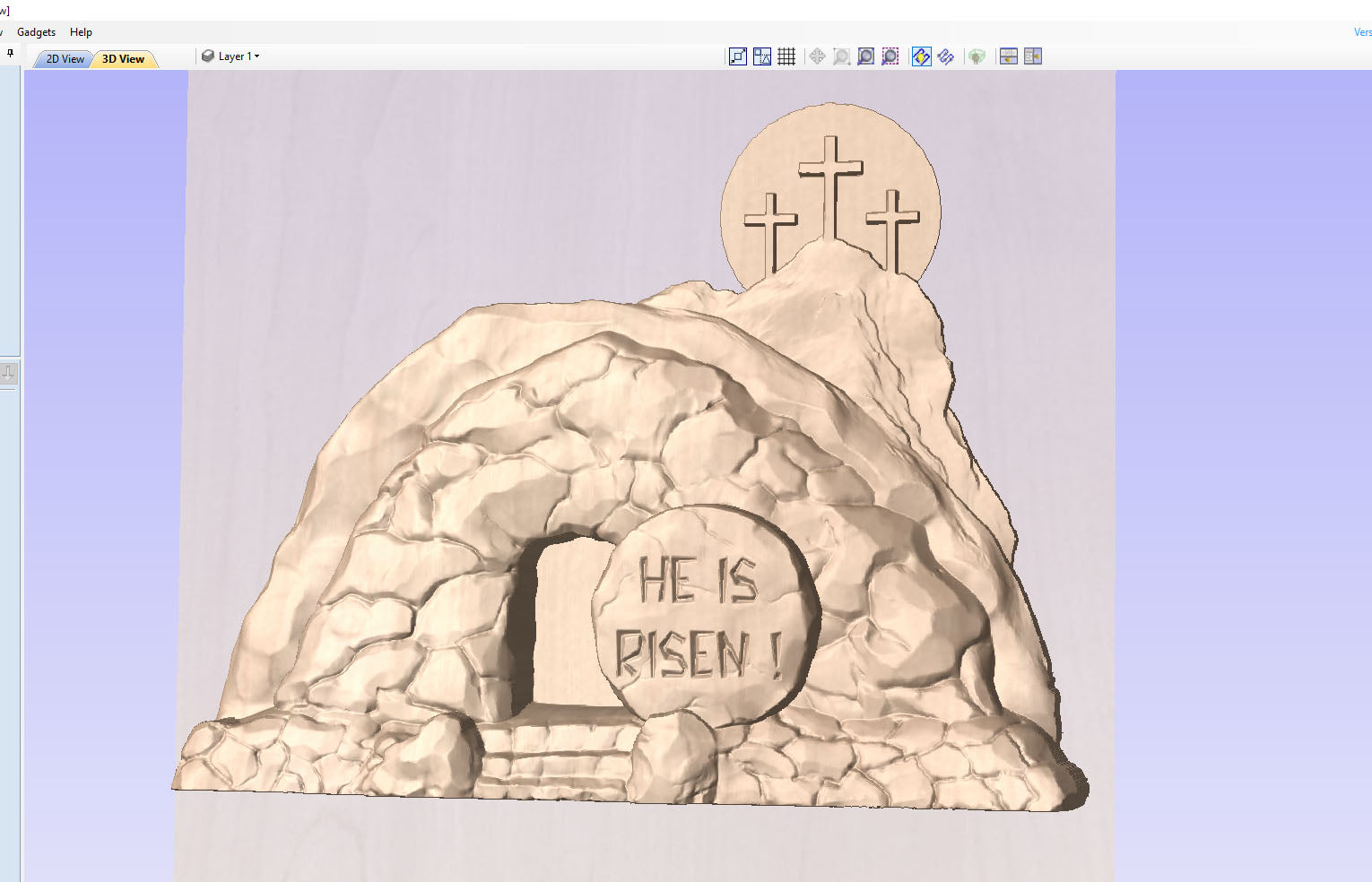Click highlighted toolpath icon with yellow lightbulb
This screenshot has height=882, width=1372.
pyautogui.click(x=921, y=56)
